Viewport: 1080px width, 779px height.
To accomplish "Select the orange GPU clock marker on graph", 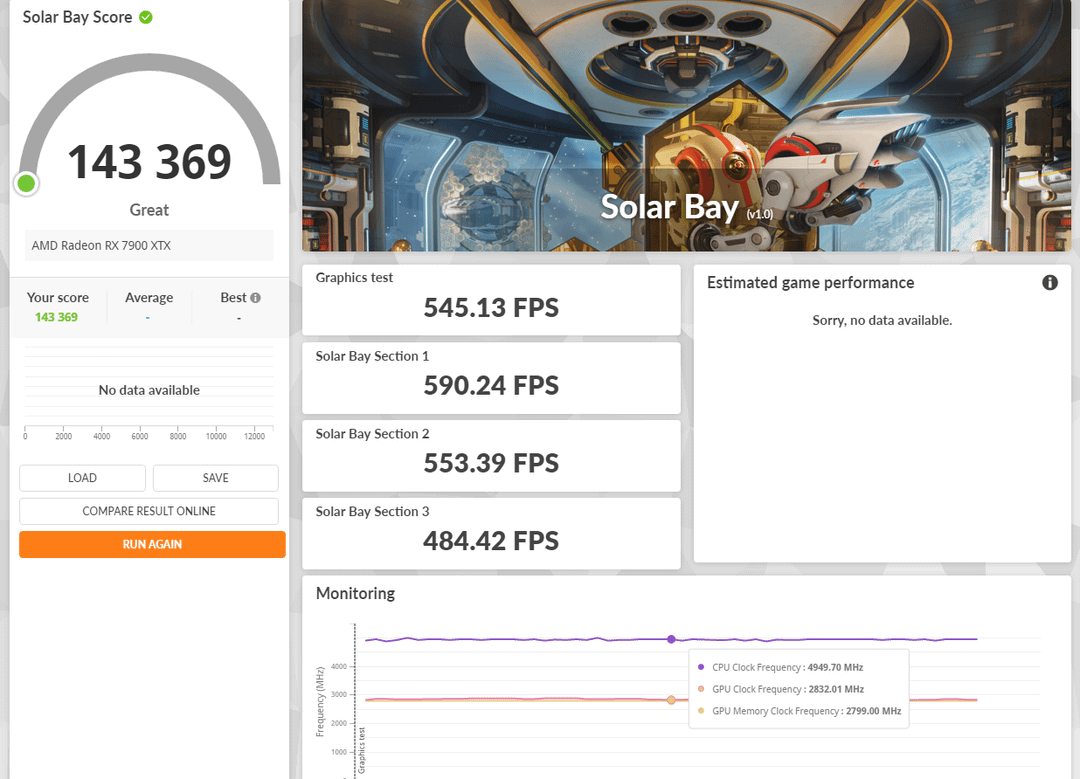I will click(x=671, y=700).
